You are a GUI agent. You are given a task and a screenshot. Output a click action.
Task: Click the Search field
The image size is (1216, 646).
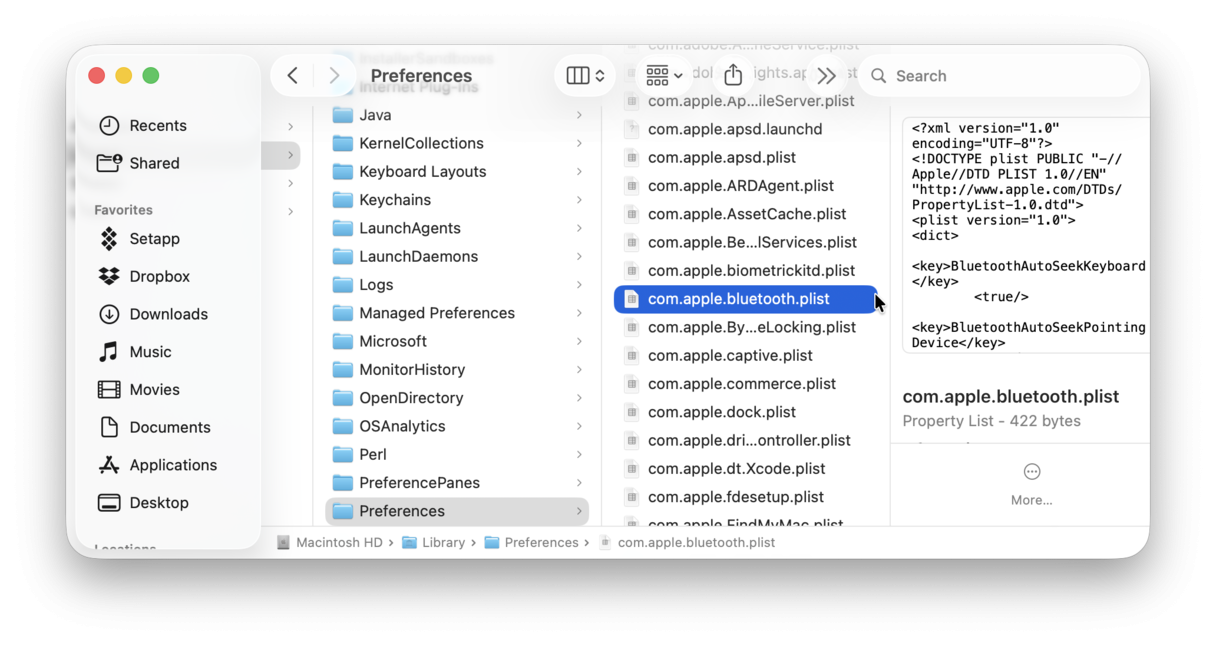pos(1000,76)
